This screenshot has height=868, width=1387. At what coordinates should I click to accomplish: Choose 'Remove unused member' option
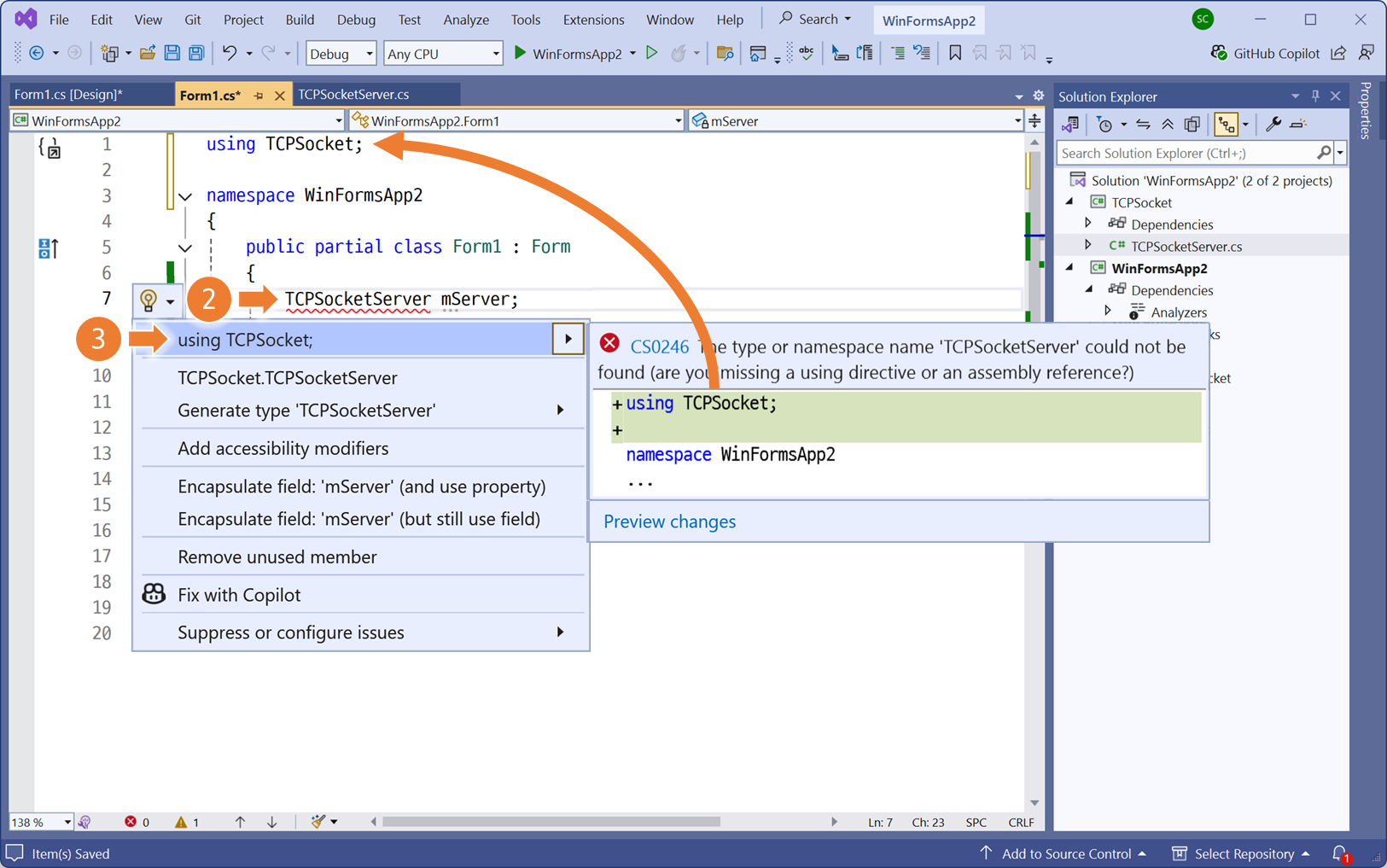277,556
